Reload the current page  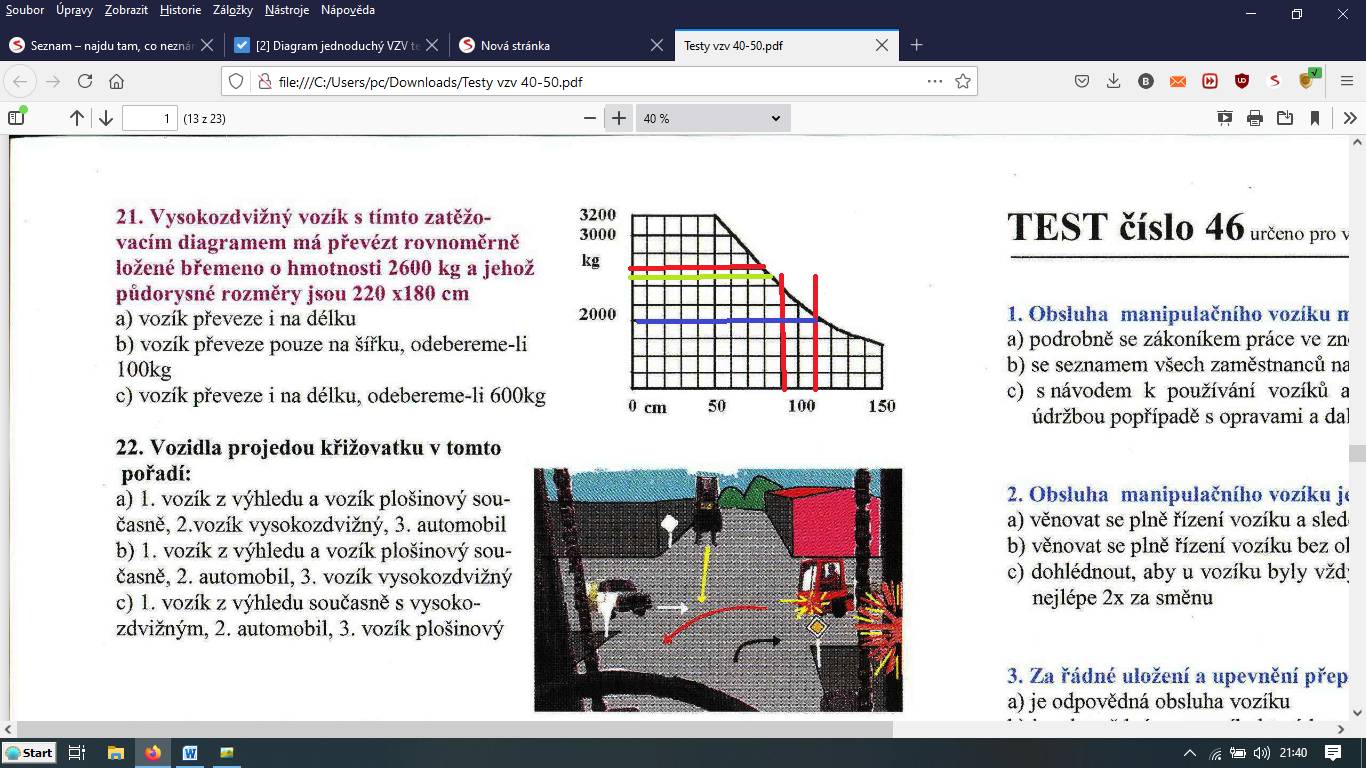click(x=85, y=81)
